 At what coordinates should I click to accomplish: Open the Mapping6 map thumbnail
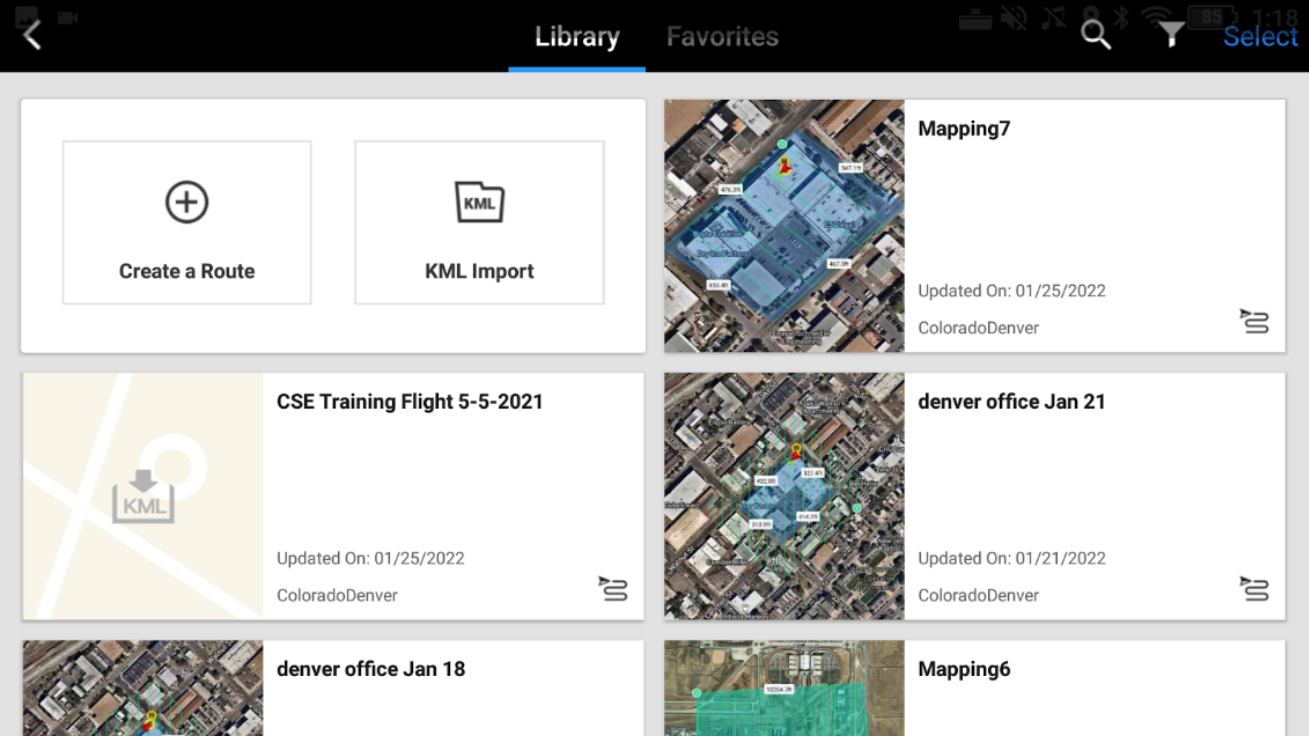[x=784, y=688]
